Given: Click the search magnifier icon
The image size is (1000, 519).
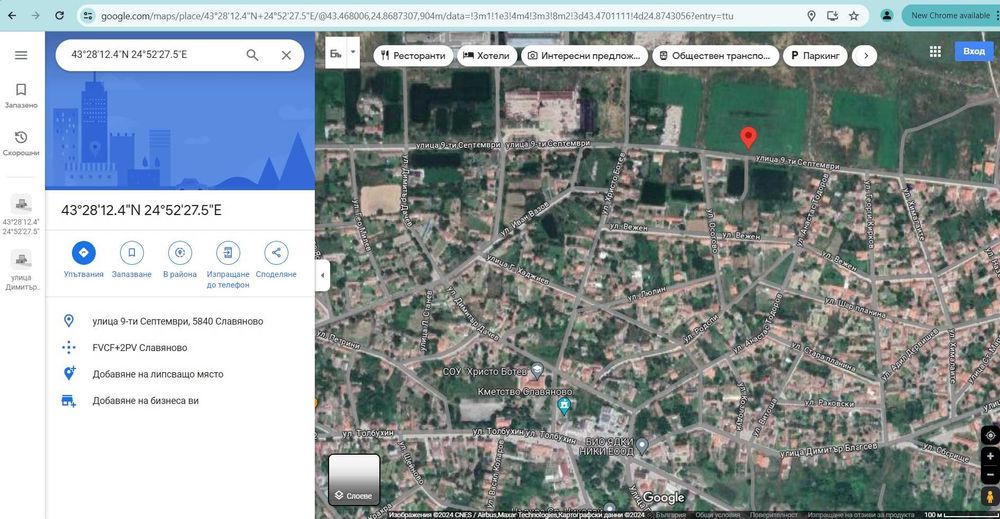Looking at the screenshot, I should coord(253,55).
